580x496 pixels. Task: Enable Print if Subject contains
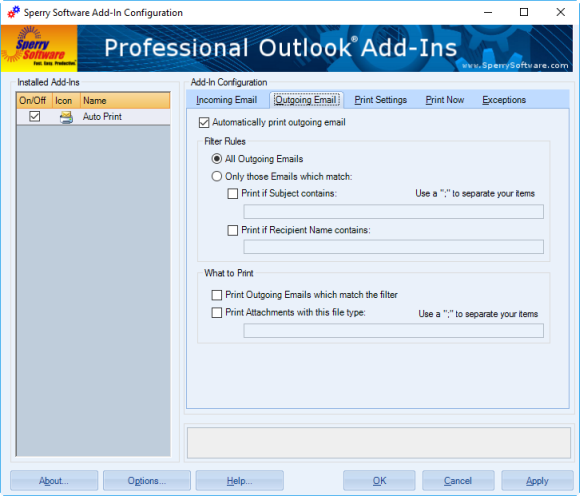pyautogui.click(x=232, y=193)
